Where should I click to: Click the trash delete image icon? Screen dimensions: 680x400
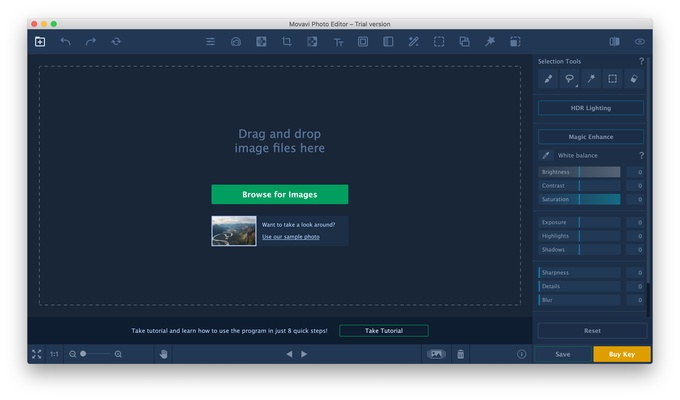click(461, 354)
